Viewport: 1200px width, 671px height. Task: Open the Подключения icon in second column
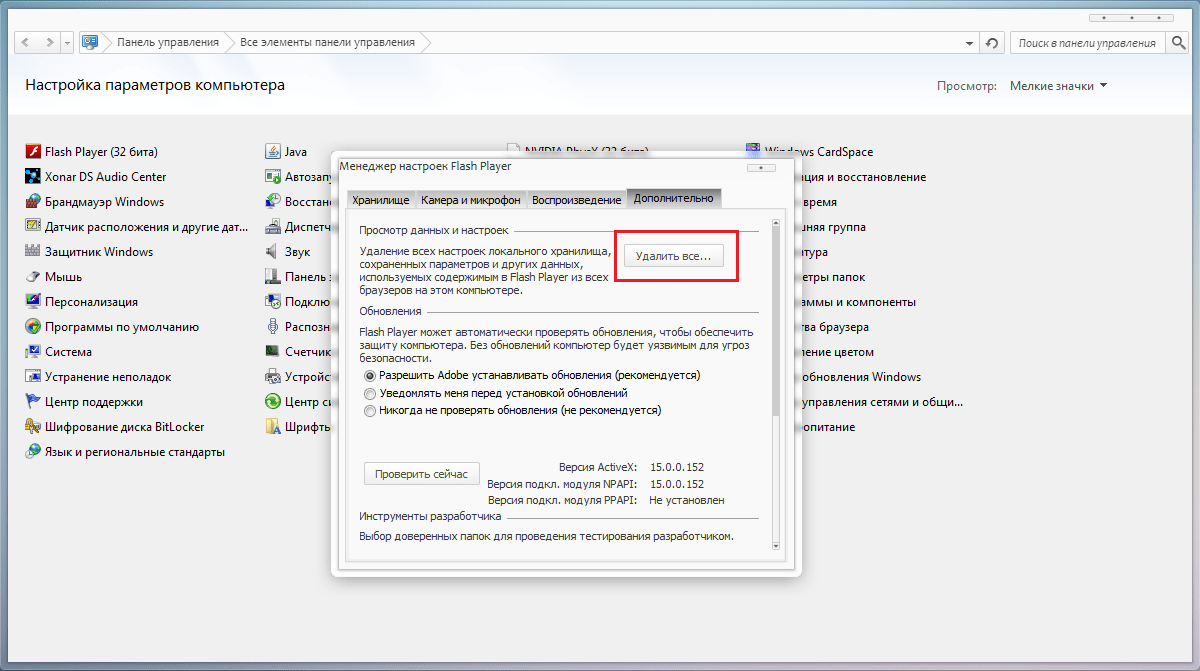pos(272,302)
